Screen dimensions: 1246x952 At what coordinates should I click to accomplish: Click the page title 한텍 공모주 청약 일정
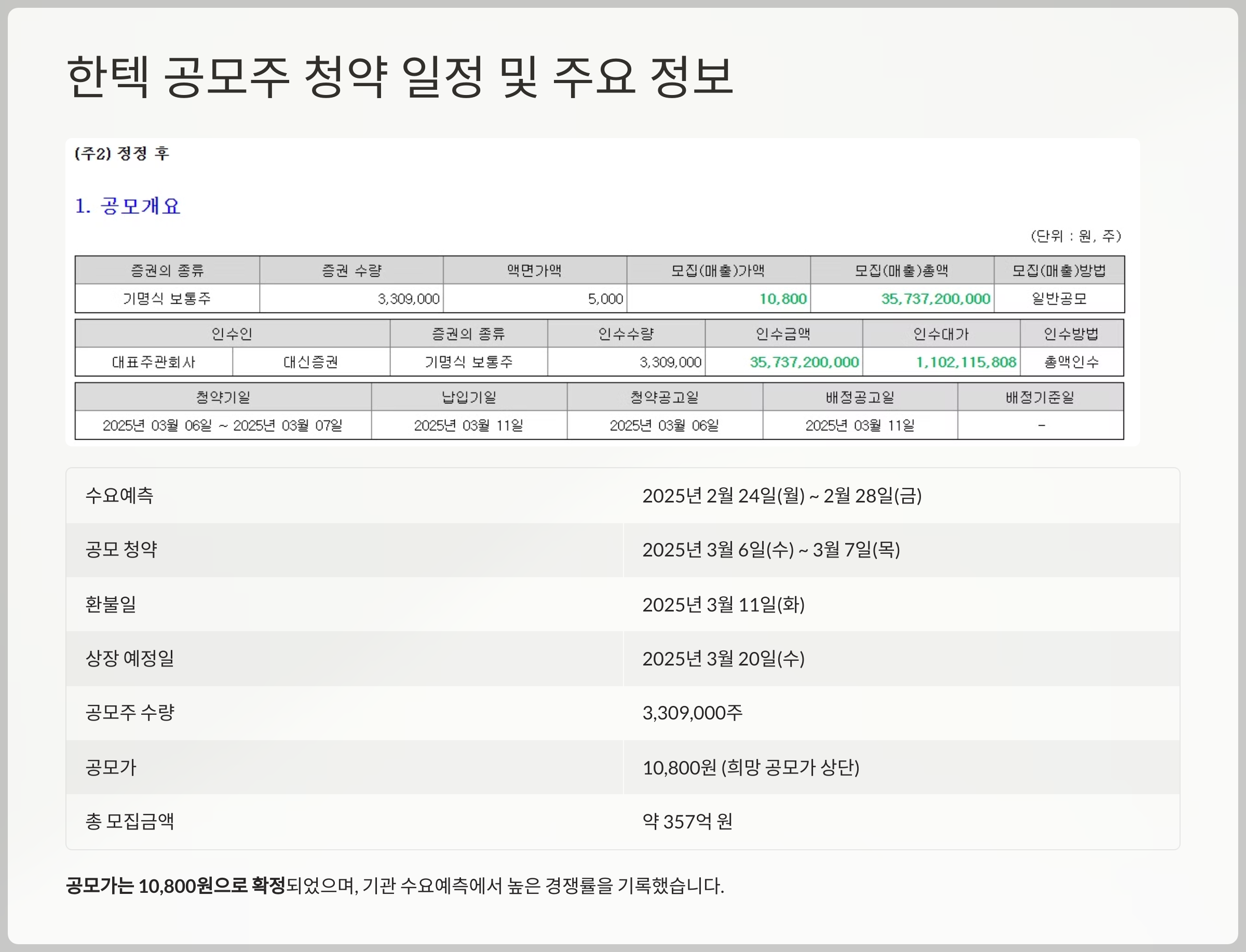[x=399, y=76]
